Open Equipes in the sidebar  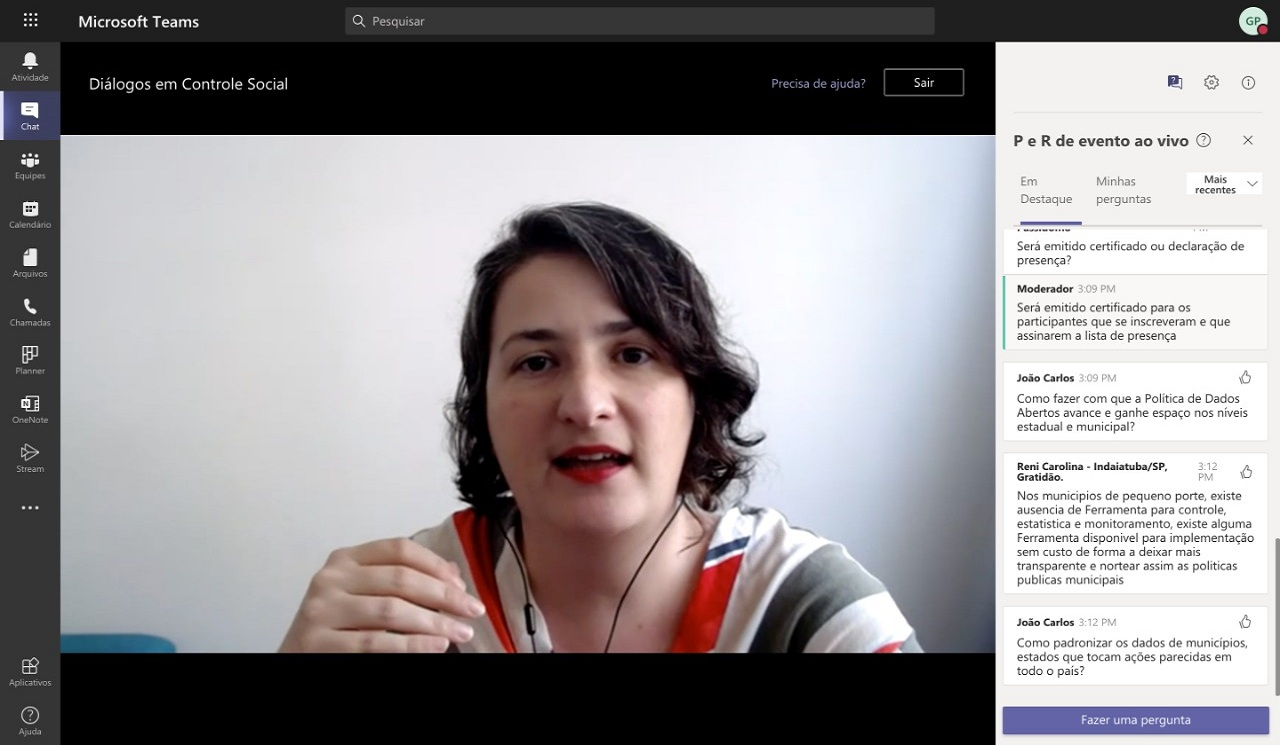click(30, 164)
